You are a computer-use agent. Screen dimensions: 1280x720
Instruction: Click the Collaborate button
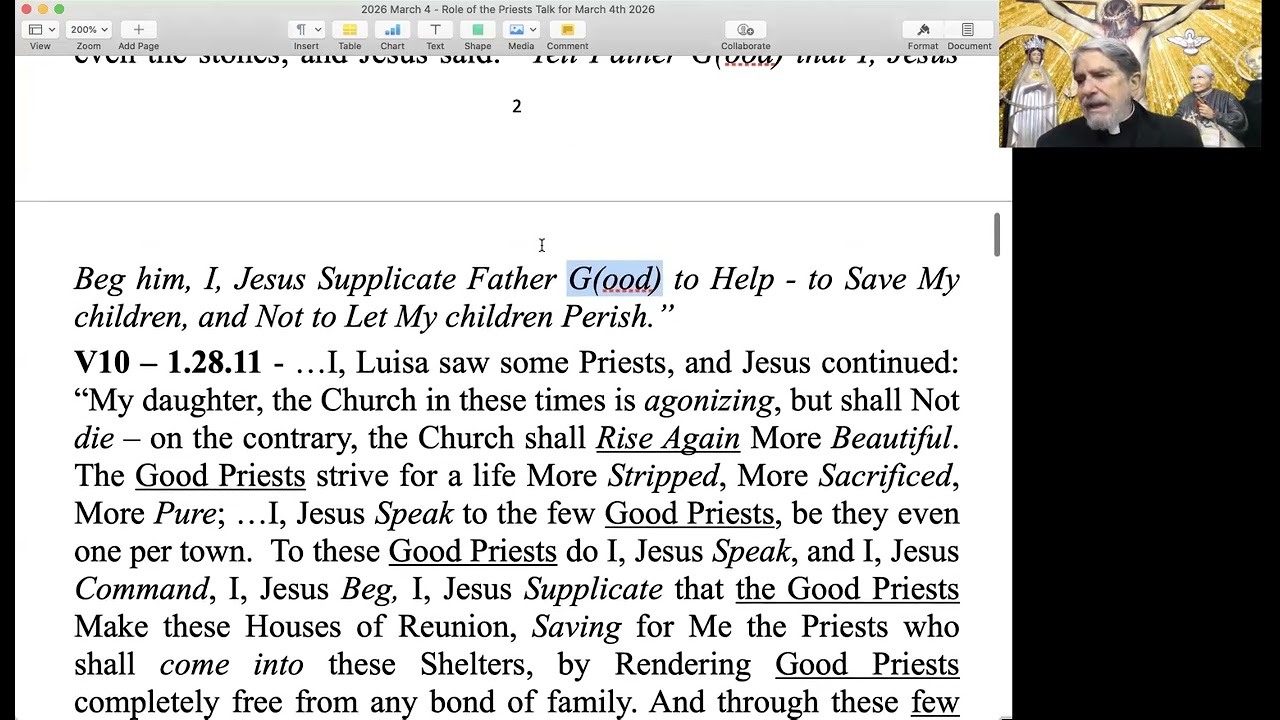[746, 35]
